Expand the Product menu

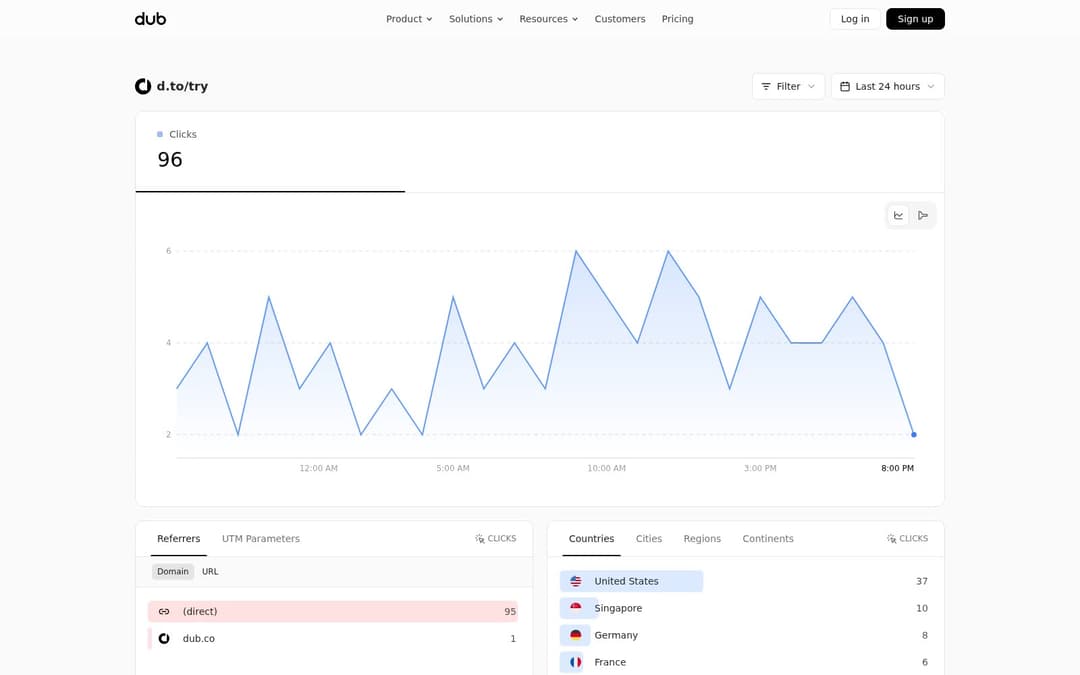click(409, 19)
